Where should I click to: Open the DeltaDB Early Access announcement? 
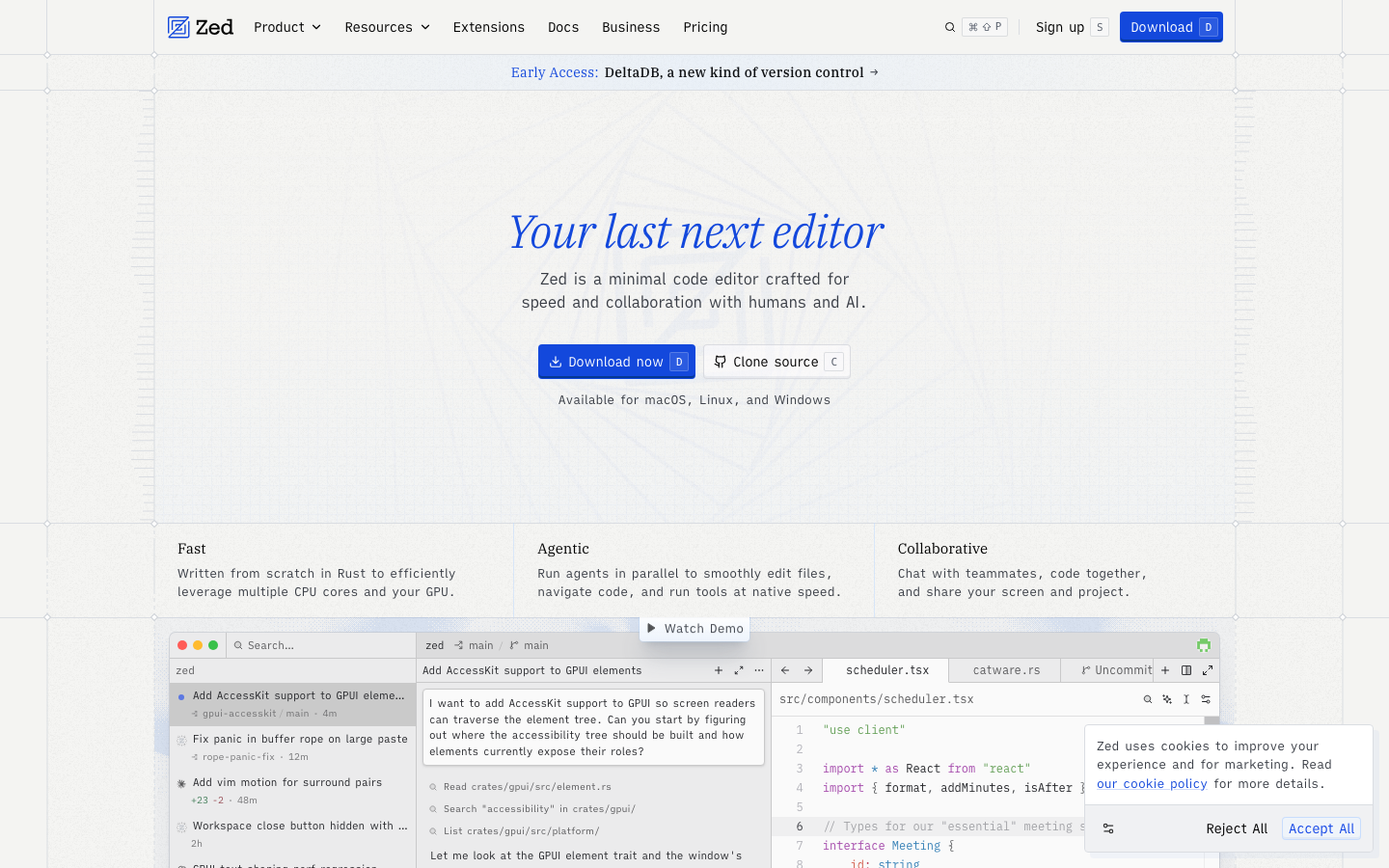click(694, 72)
